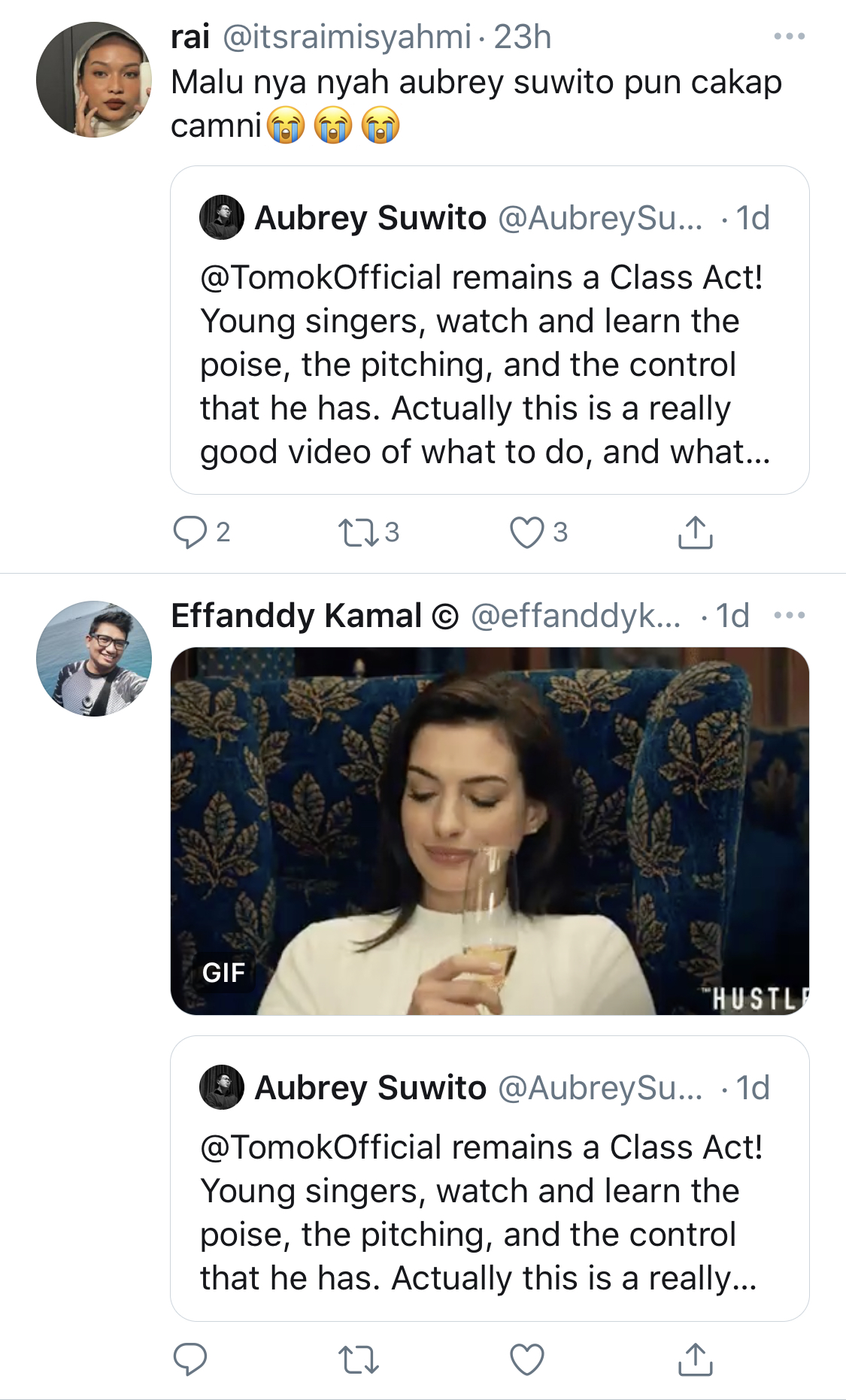Open Effanddy Kamal's profile picture

click(x=94, y=659)
